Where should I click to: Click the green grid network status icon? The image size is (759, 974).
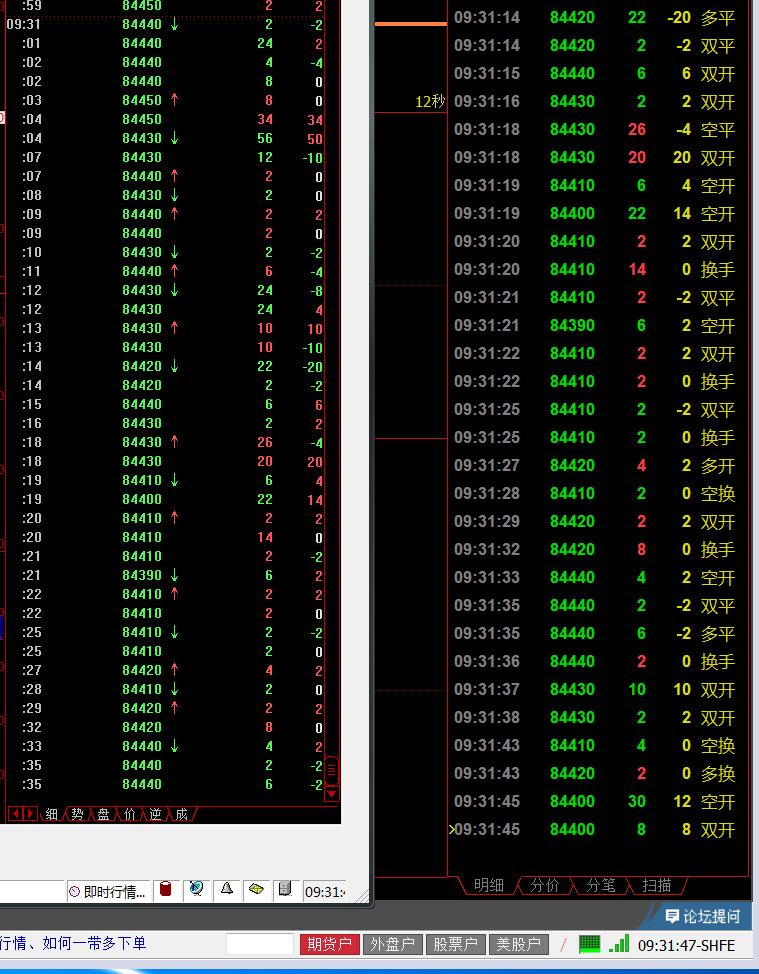click(x=589, y=944)
